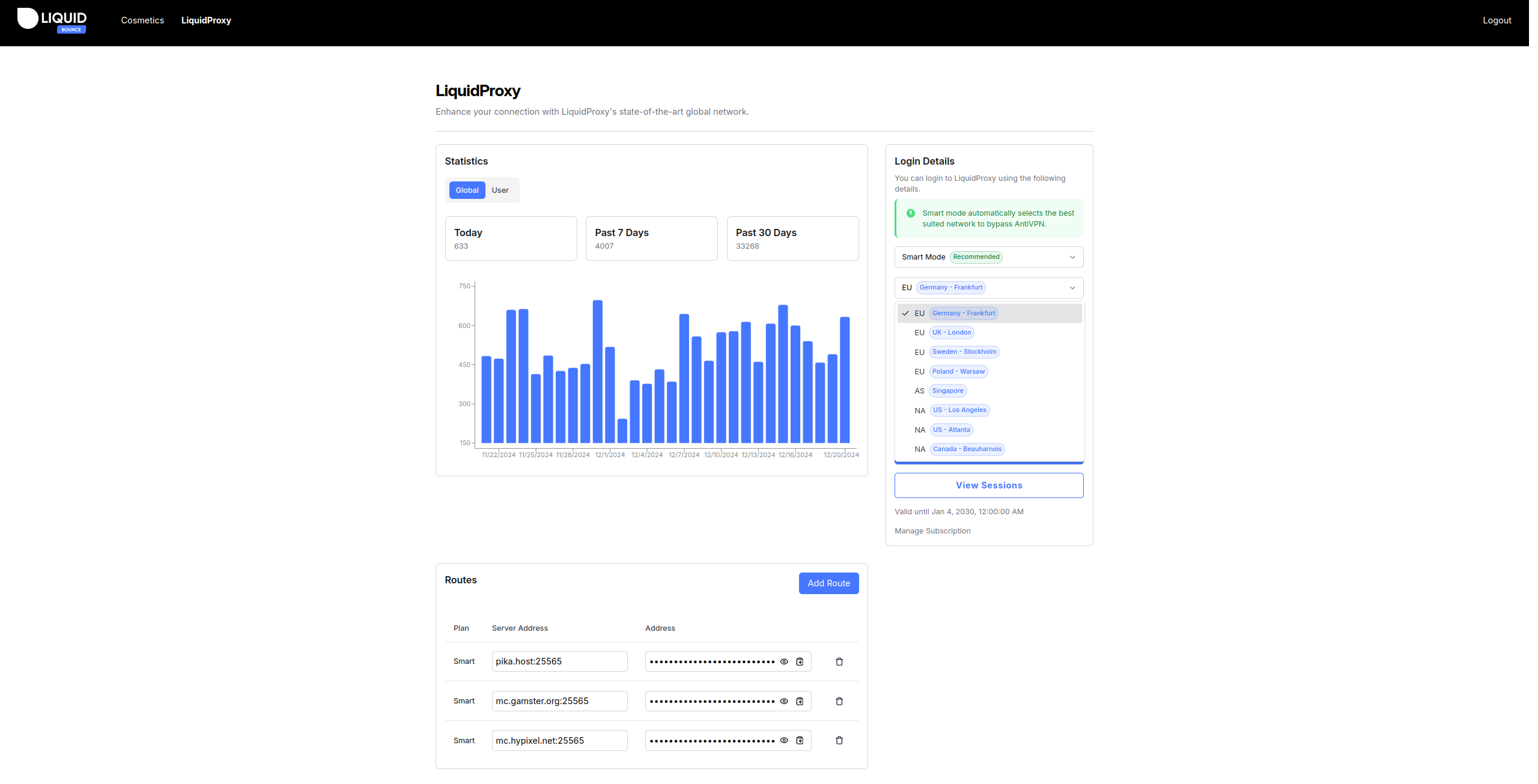Show the hidden mc.gamster.org address
The height and width of the screenshot is (784, 1538).
(784, 701)
